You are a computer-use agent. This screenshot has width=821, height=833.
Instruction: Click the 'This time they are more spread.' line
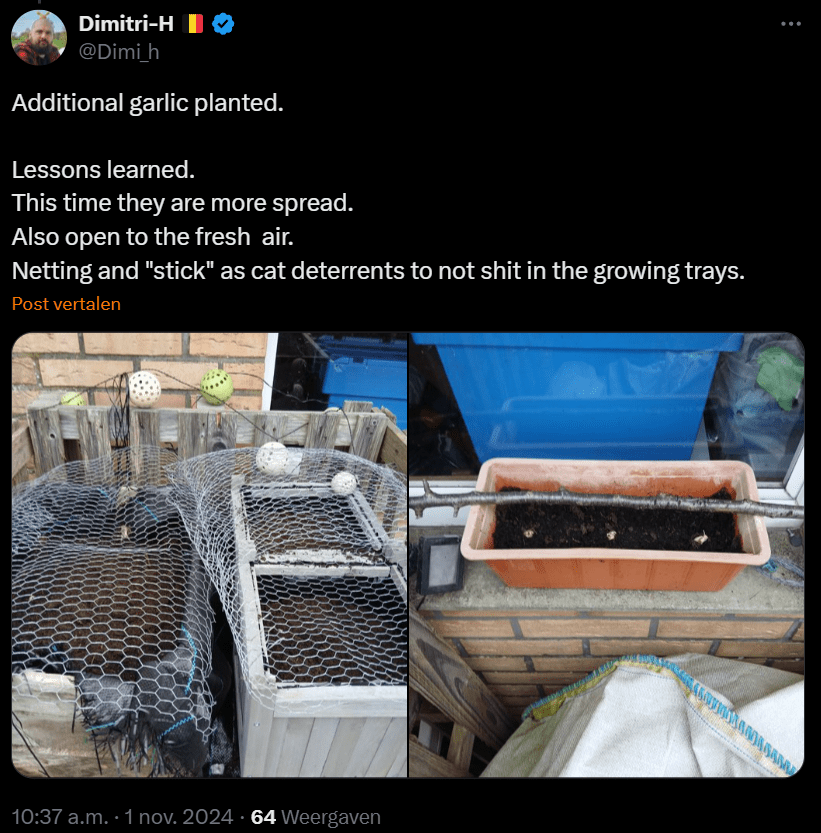[x=183, y=203]
